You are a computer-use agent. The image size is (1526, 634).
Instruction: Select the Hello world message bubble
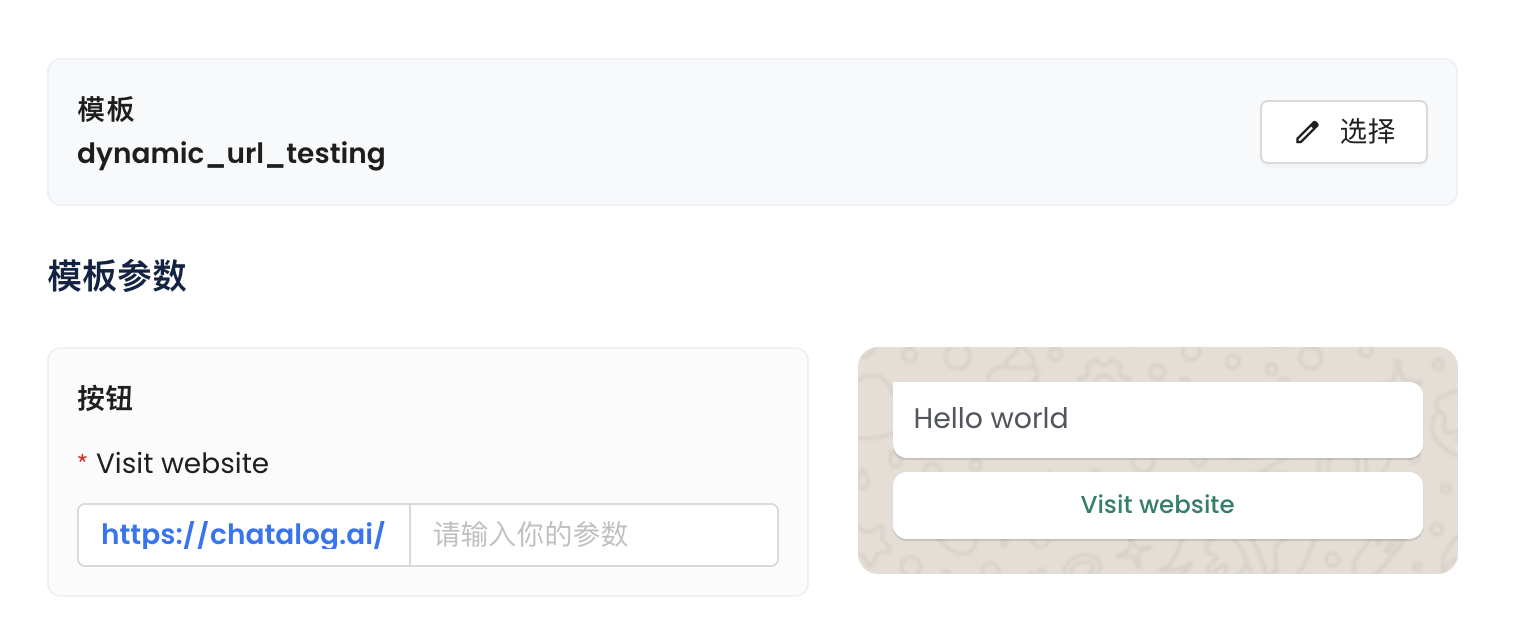pyautogui.click(x=1157, y=419)
